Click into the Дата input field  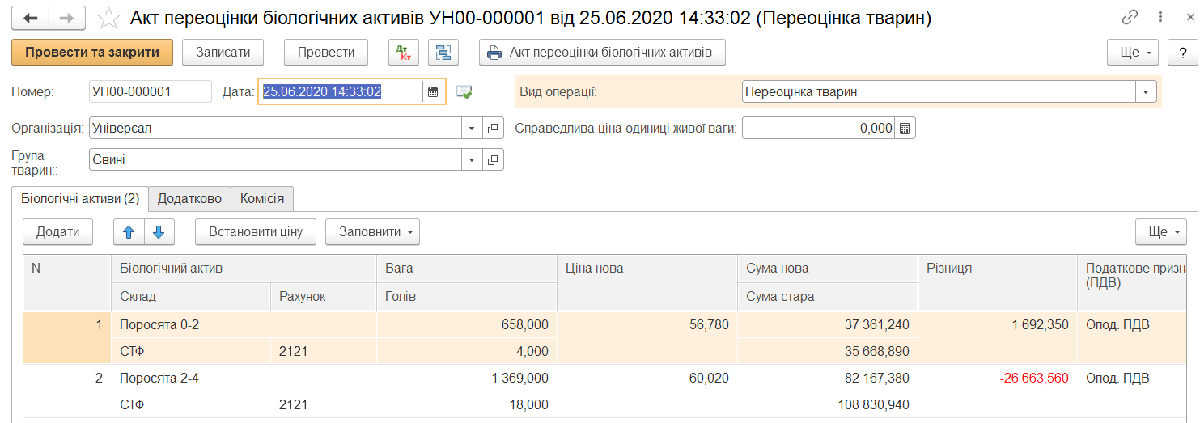pyautogui.click(x=340, y=92)
